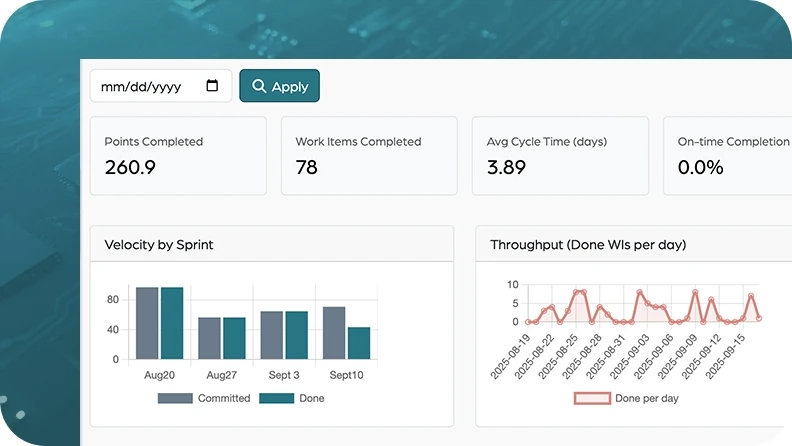Click the Throughput (Done WIs per day) header
The width and height of the screenshot is (792, 446).
pyautogui.click(x=632, y=244)
